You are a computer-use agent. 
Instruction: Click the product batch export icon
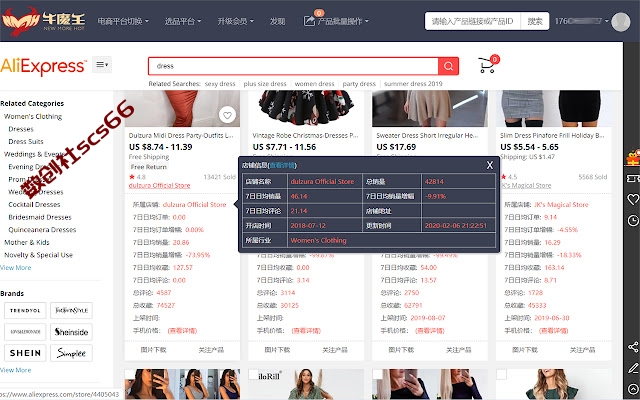point(309,20)
